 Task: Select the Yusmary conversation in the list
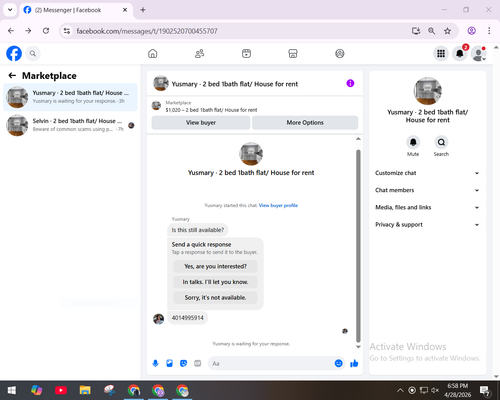click(x=70, y=97)
